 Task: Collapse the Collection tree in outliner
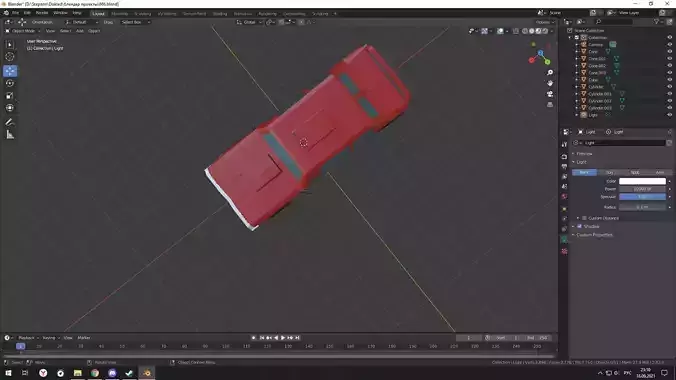tap(570, 38)
